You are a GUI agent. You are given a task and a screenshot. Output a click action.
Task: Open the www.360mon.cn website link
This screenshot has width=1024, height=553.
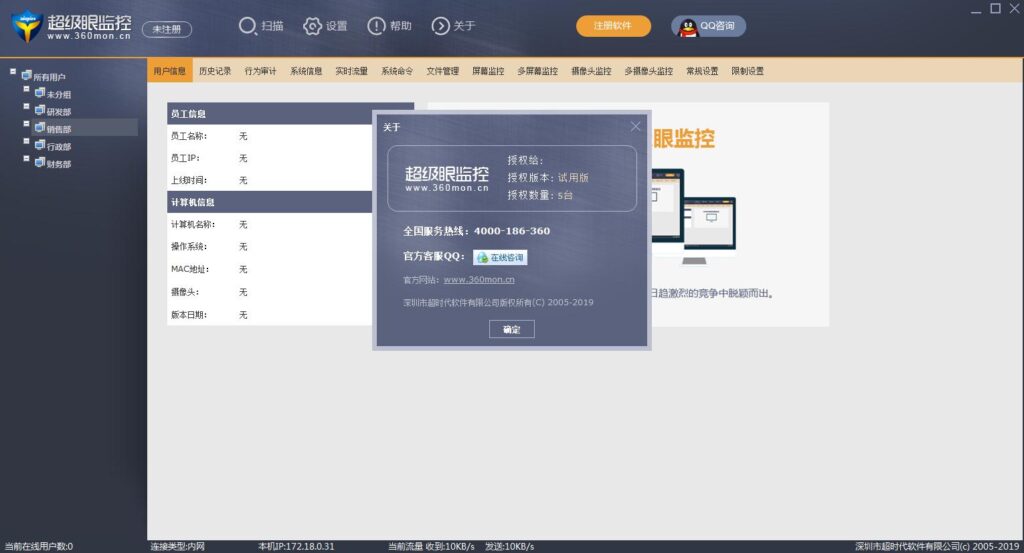[478, 280]
